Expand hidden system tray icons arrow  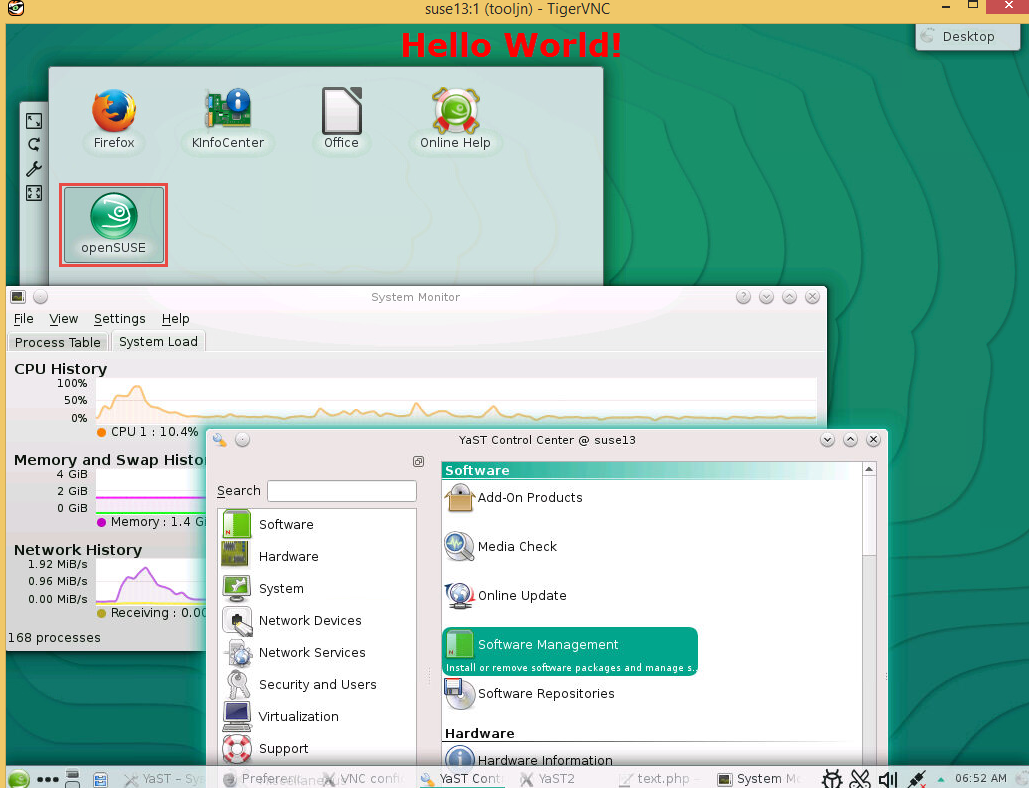[940, 779]
